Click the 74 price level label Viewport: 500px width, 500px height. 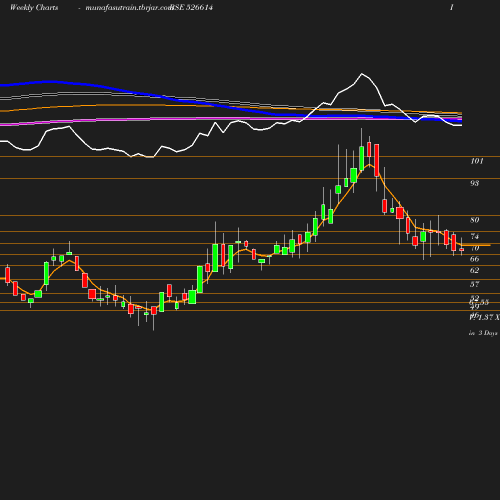click(475, 236)
